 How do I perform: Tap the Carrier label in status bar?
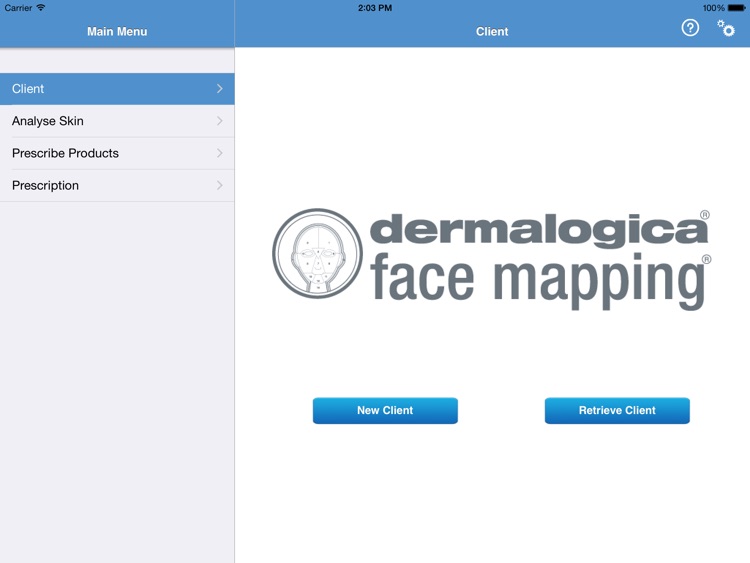coord(18,8)
